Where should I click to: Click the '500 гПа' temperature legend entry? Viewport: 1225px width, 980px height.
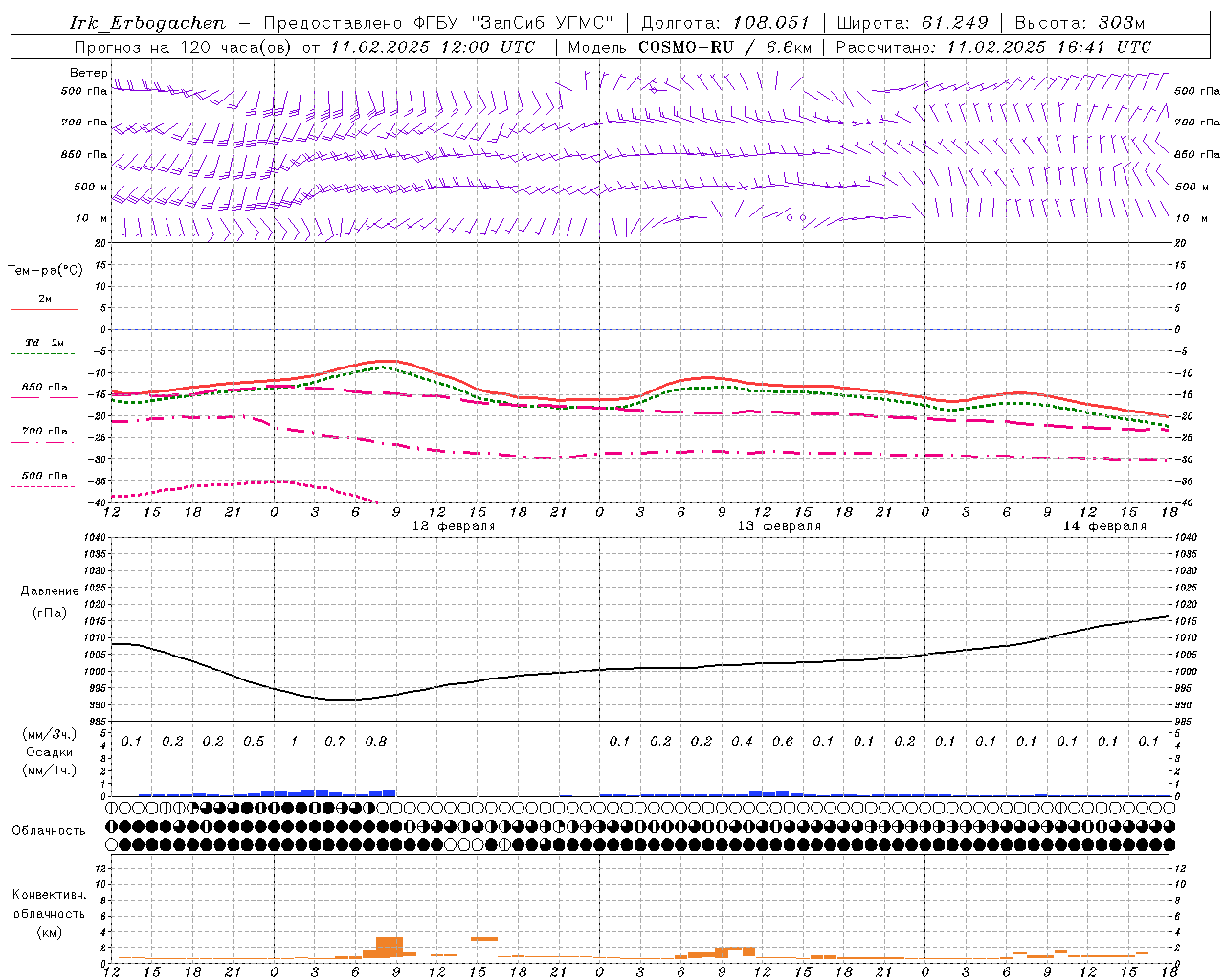pos(45,476)
